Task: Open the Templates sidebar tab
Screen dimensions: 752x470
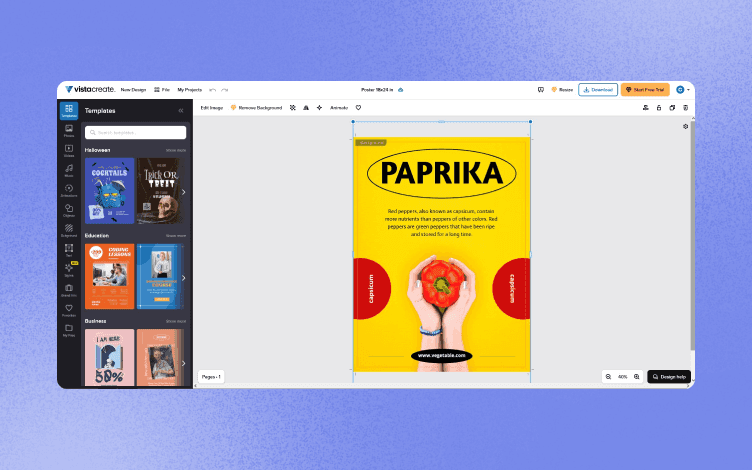Action: (x=69, y=111)
